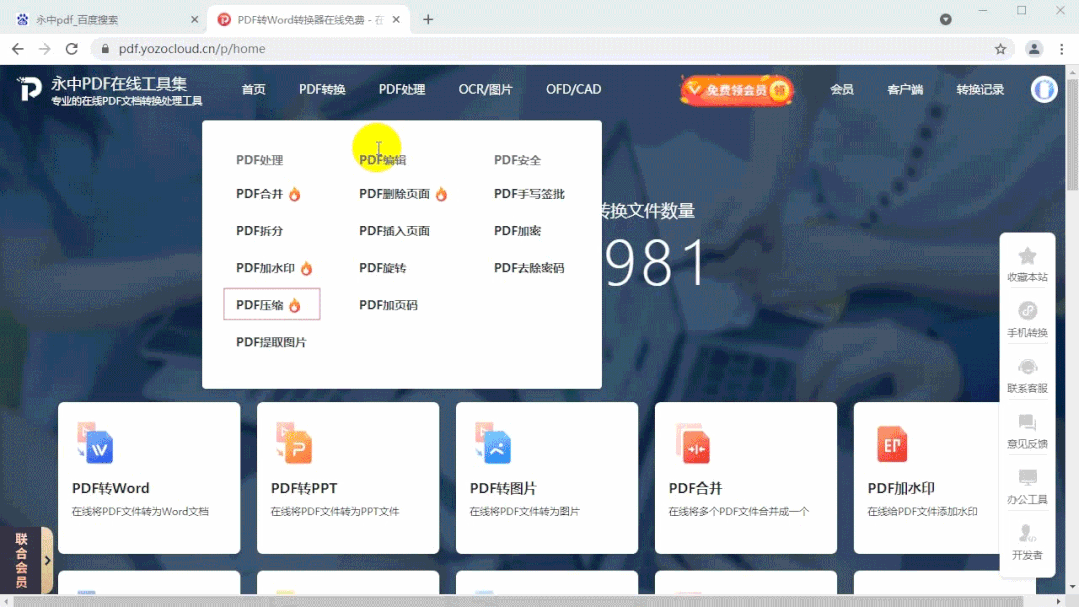The image size is (1079, 607).
Task: Open the PDF转换 dropdown menu
Action: pos(321,89)
